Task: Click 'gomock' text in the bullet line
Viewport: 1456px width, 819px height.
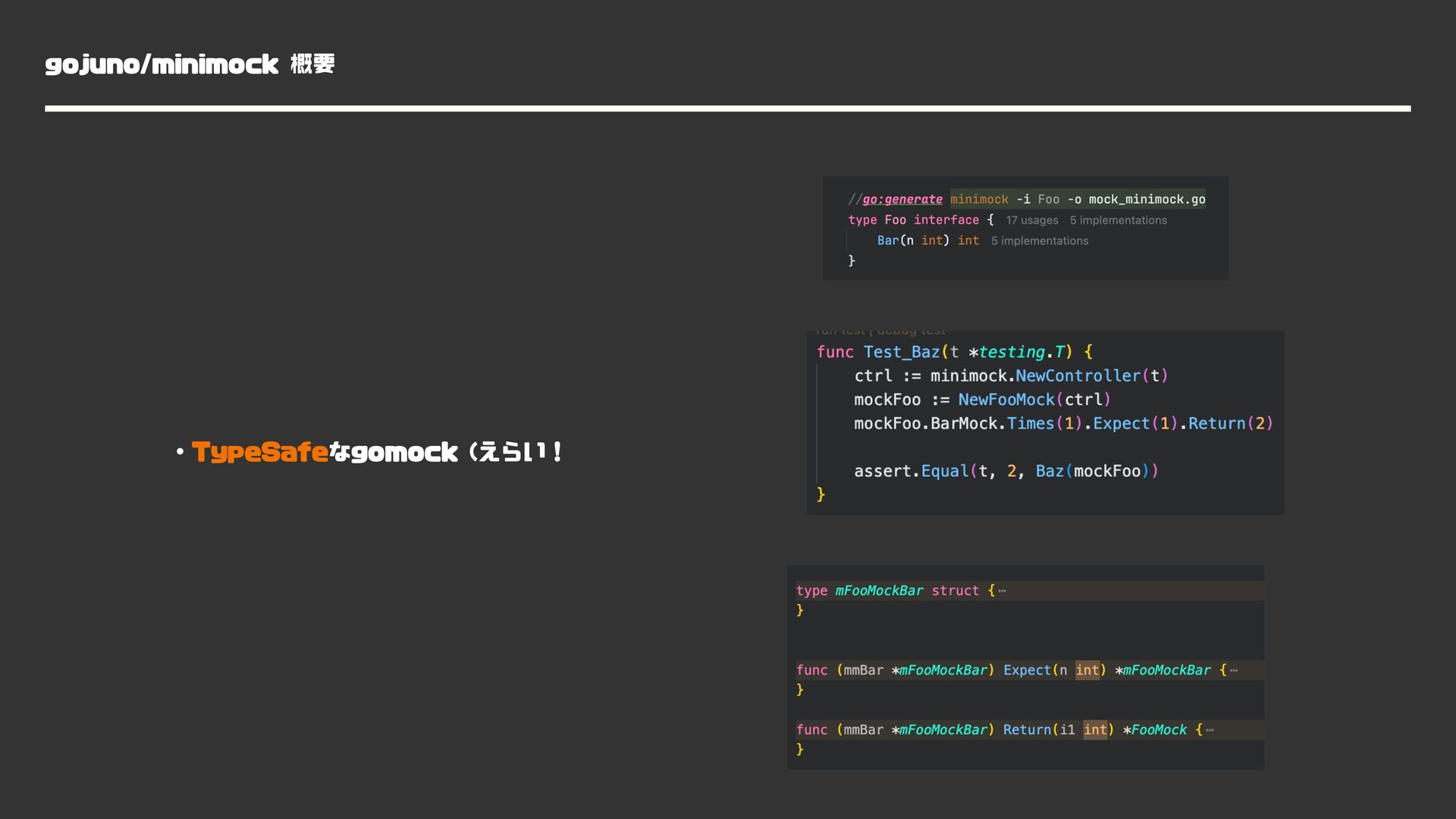Action: pyautogui.click(x=404, y=453)
